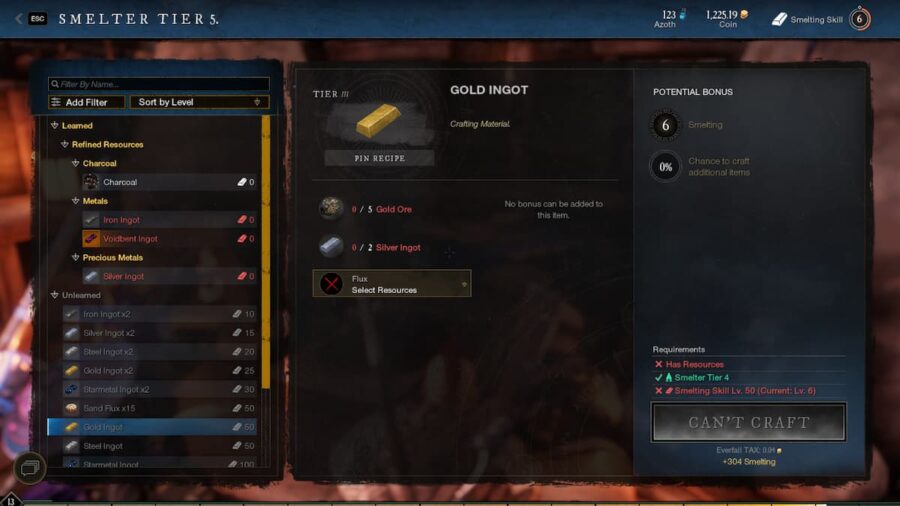Click the red X Flux slot icon
Viewport: 900px width, 506px height.
(331, 284)
